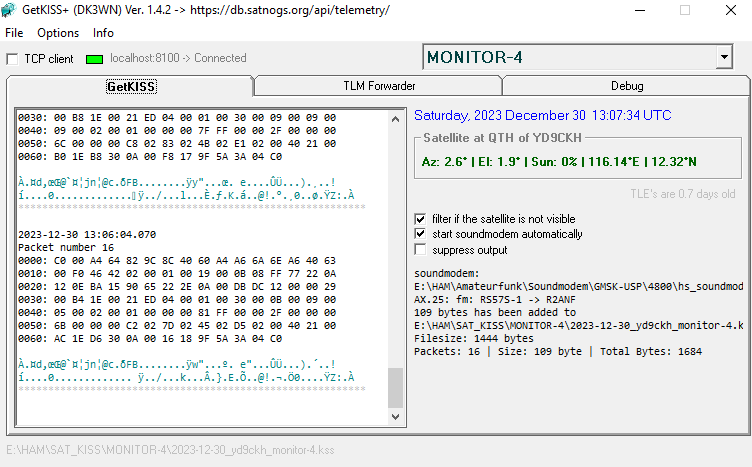
Task: Click the 'Filesize: 1444 bytes' line
Action: pyautogui.click(x=473, y=338)
